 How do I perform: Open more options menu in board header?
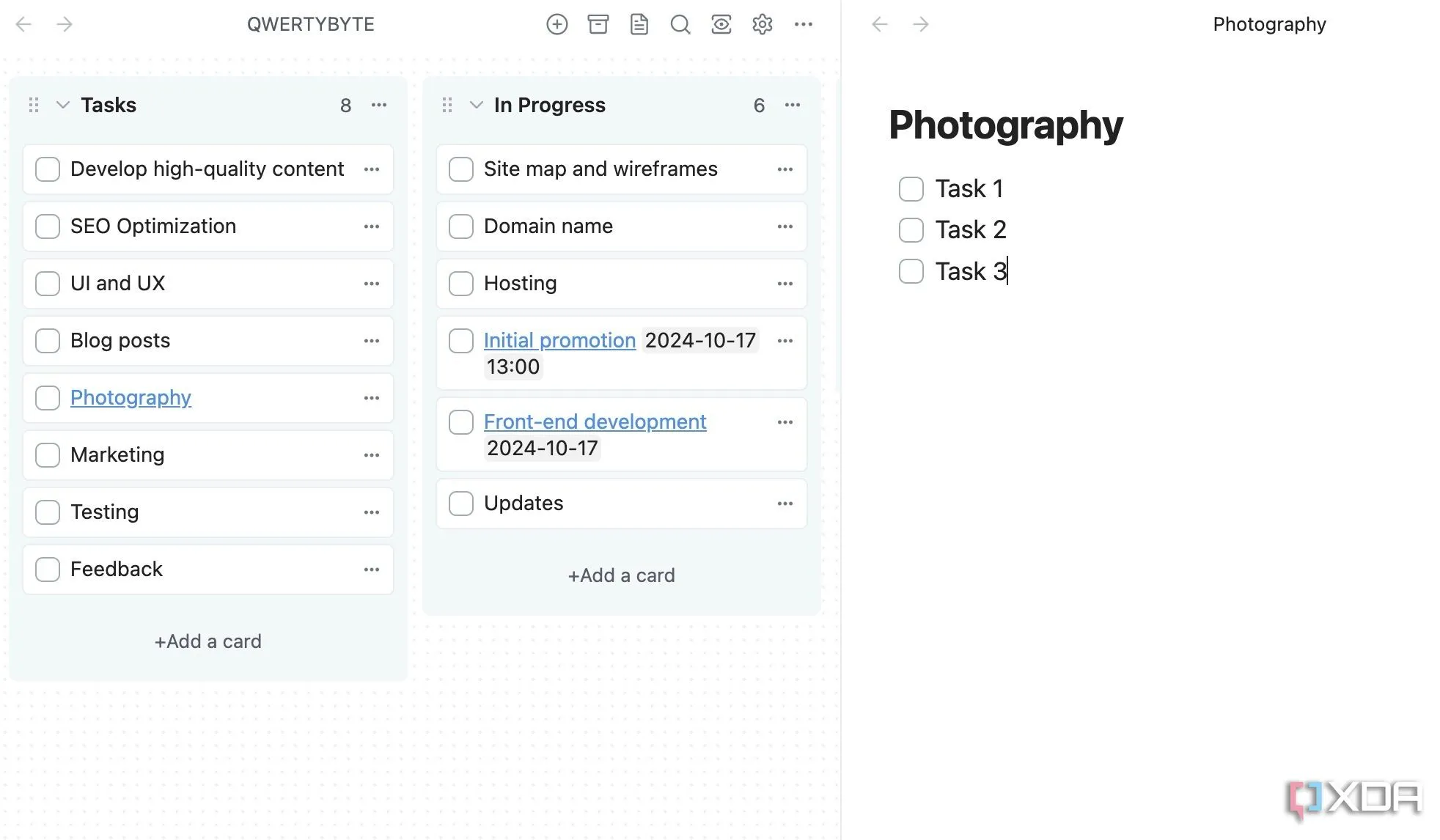click(803, 24)
